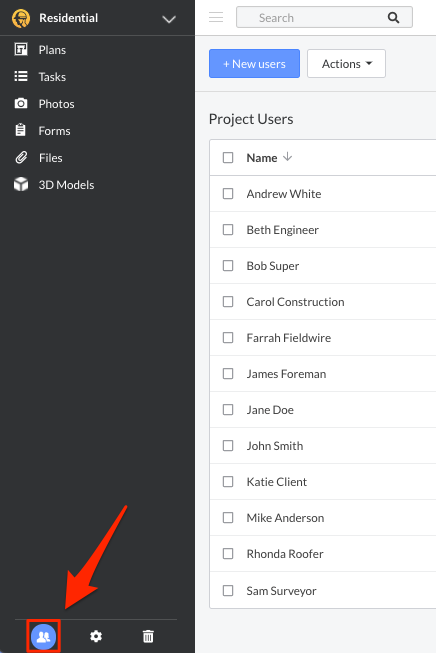Click into the Search field

[x=324, y=17]
